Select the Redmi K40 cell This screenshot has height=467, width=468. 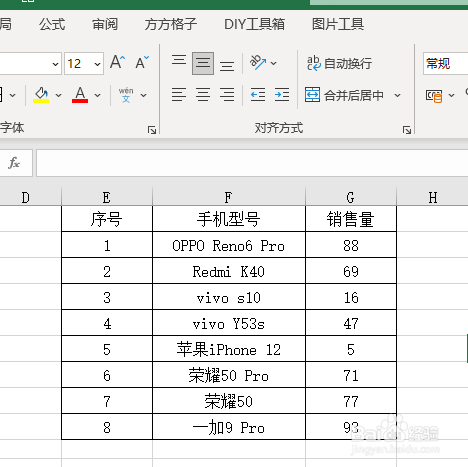(229, 271)
